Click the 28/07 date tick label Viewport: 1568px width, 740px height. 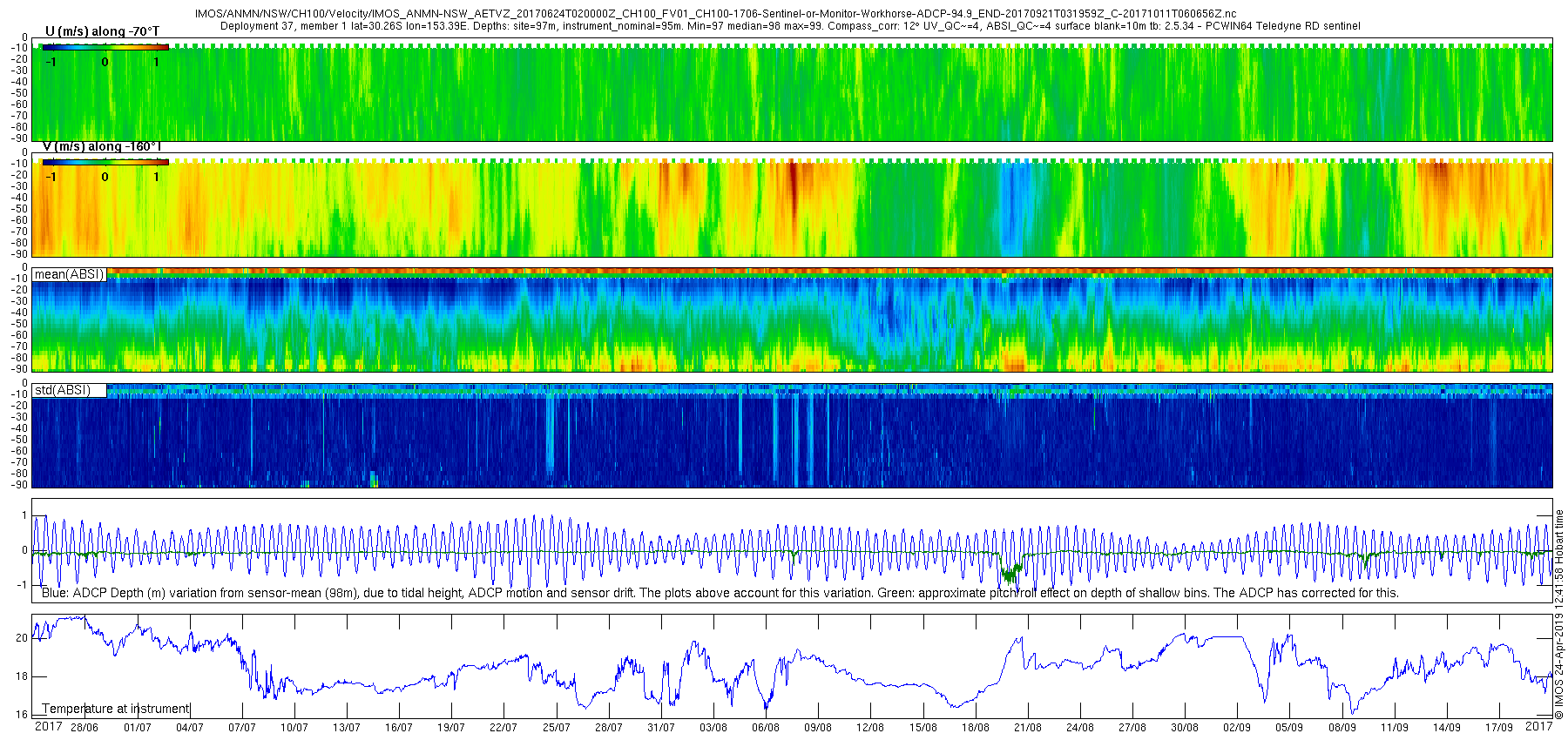(x=608, y=728)
